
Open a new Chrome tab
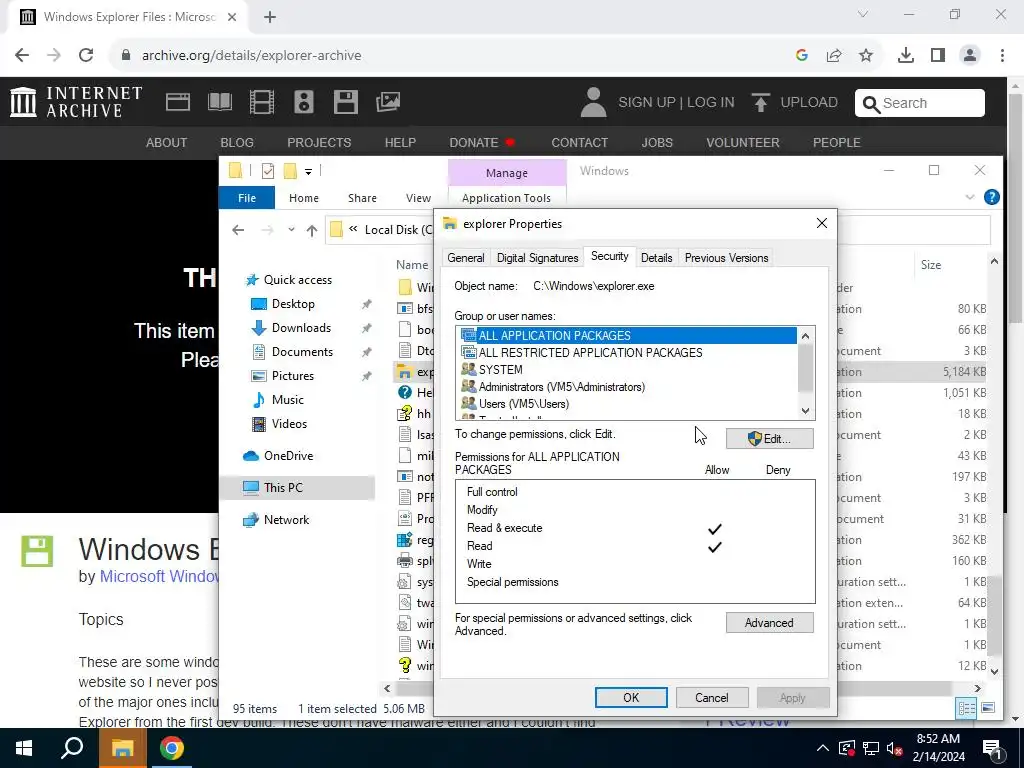point(270,17)
